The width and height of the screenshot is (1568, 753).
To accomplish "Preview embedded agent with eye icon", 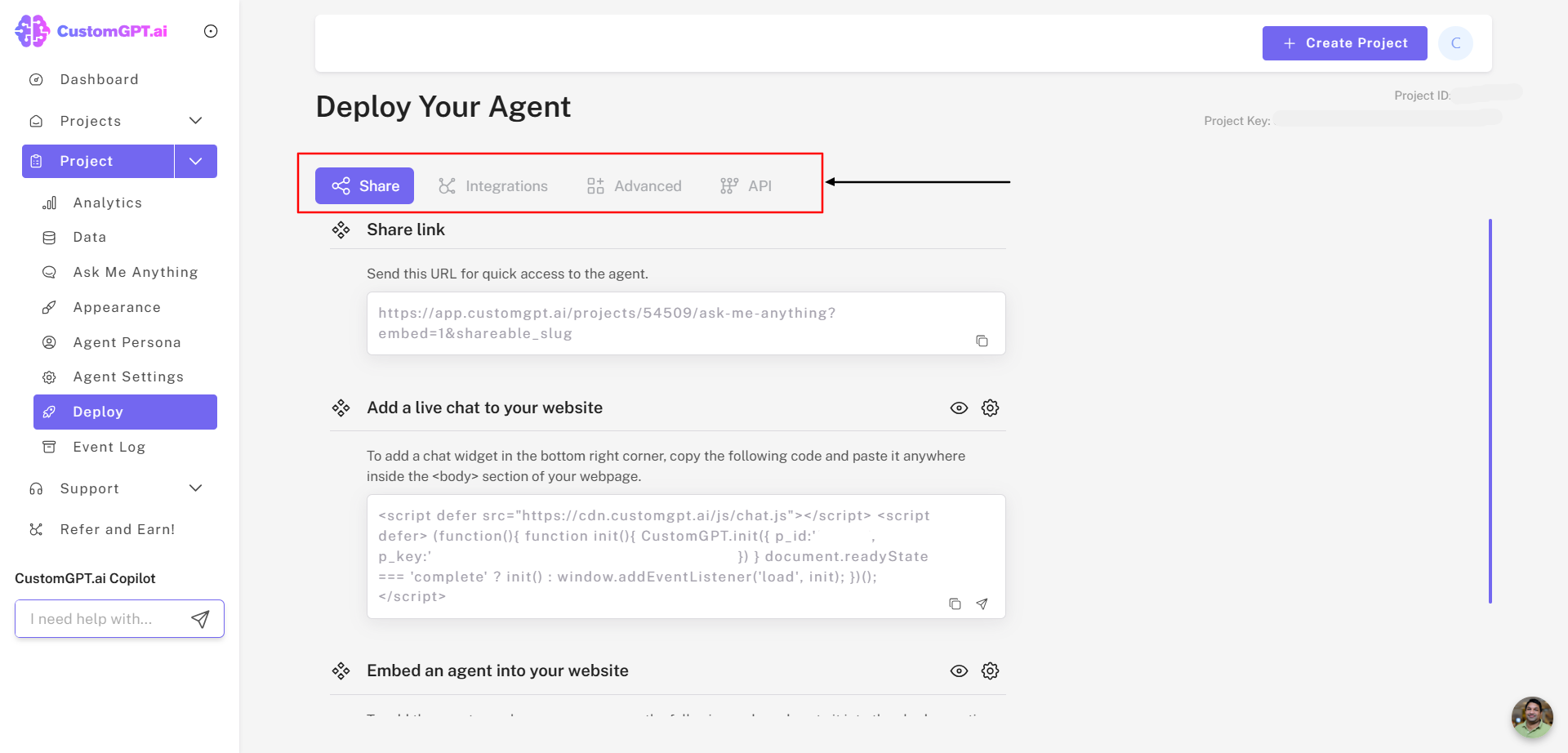I will pos(959,671).
